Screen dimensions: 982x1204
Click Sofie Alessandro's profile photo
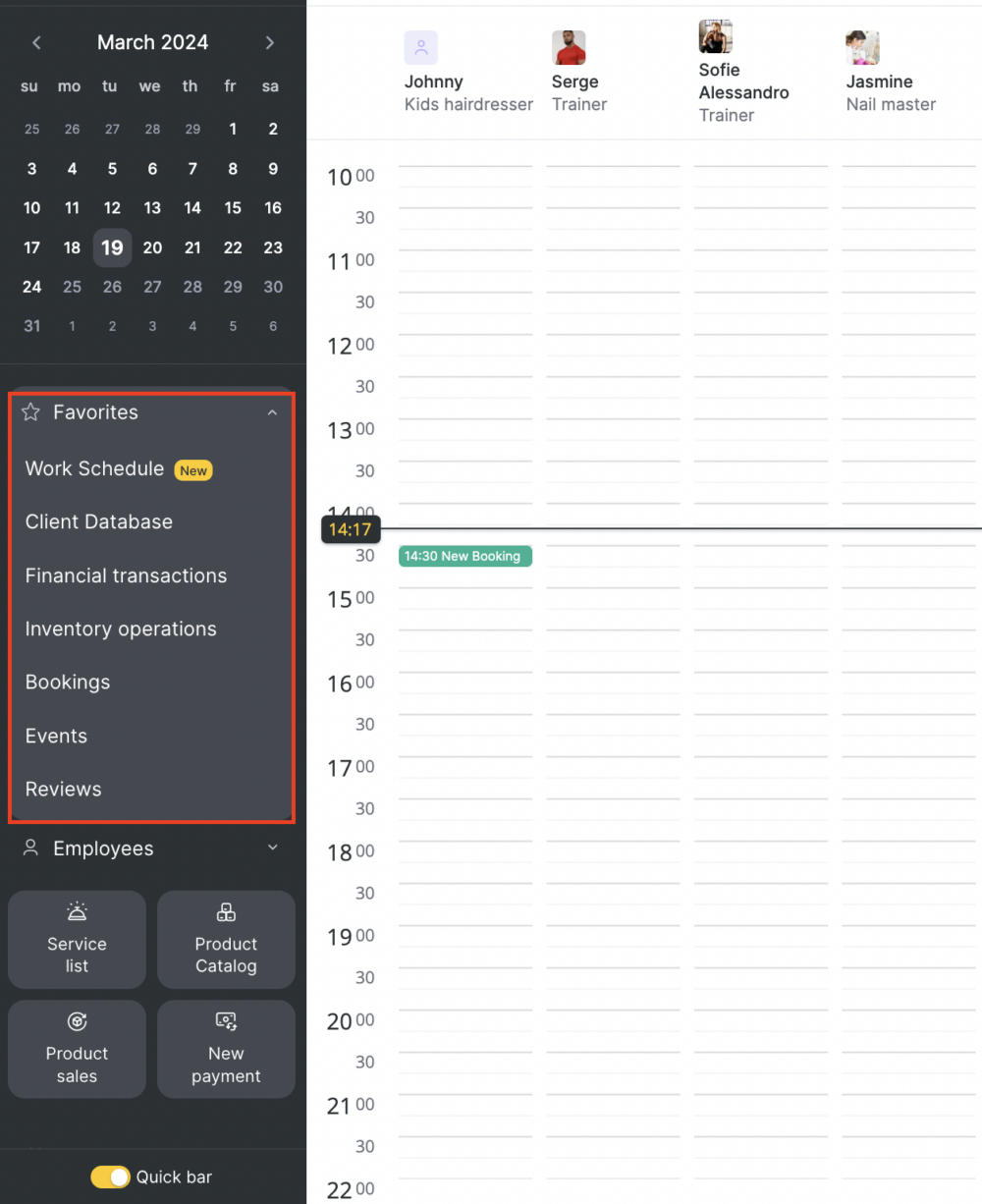716,36
